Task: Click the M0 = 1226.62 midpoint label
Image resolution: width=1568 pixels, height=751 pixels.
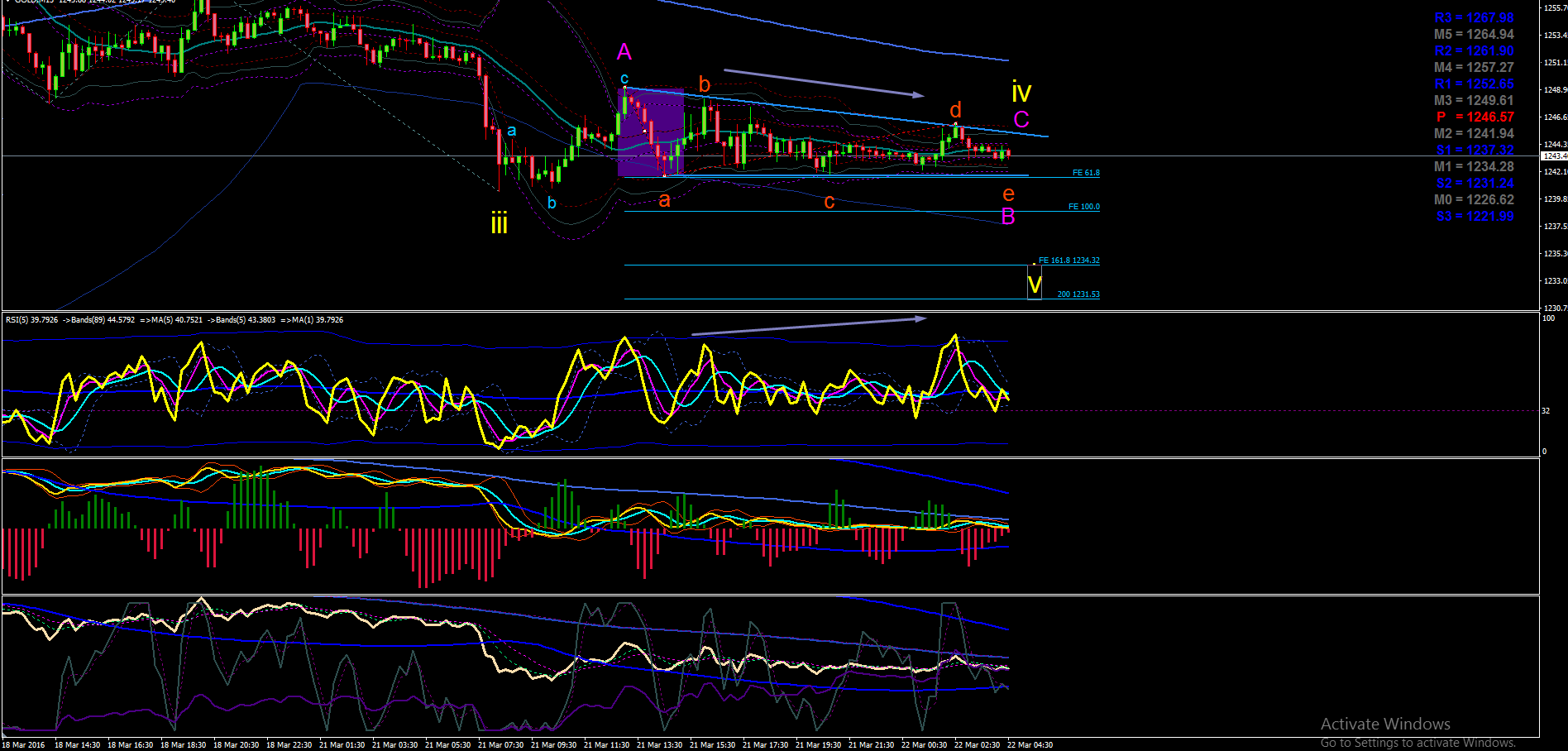Action: coord(1474,200)
